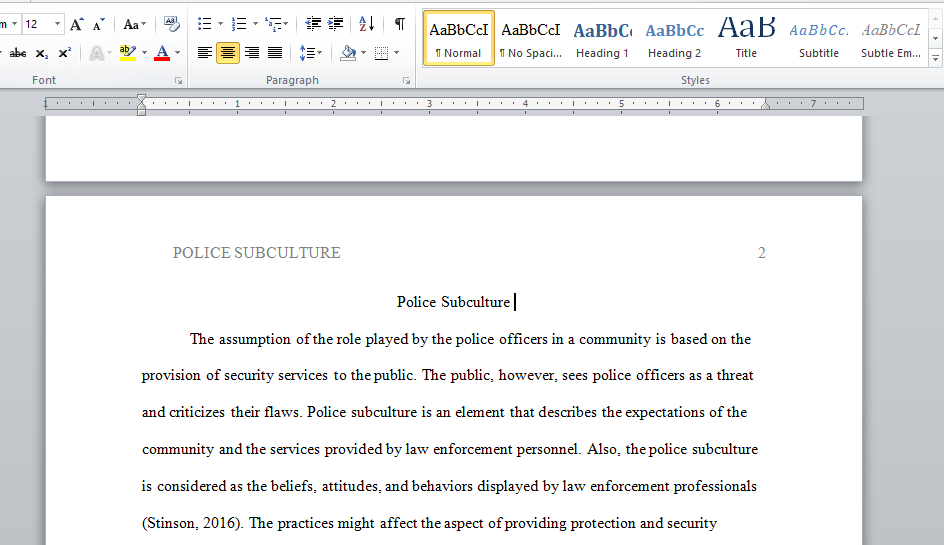
Task: Click the Borders icon
Action: 381,53
